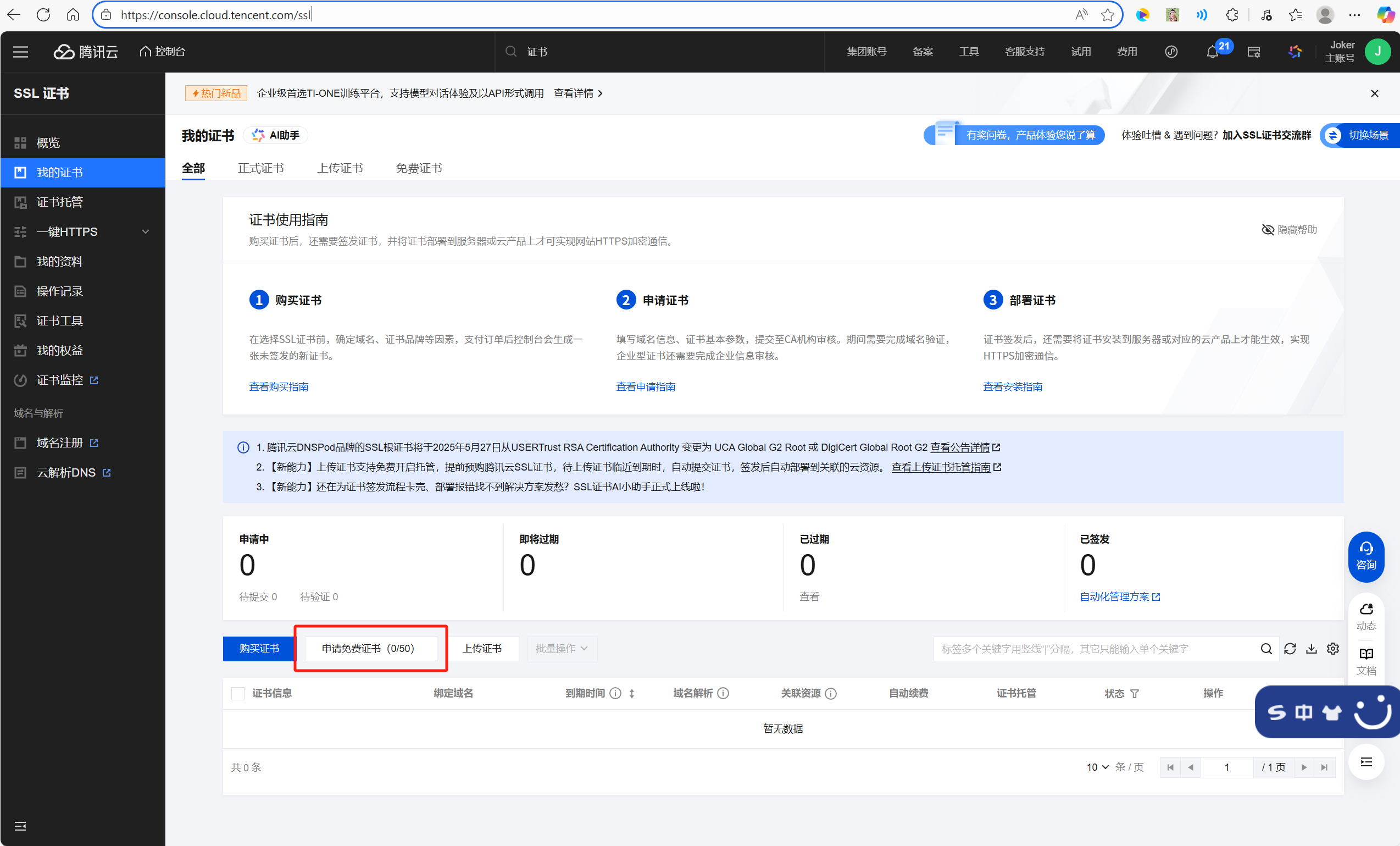The image size is (1400, 846).
Task: Tick the select-all checkbox in the table header
Action: (238, 694)
